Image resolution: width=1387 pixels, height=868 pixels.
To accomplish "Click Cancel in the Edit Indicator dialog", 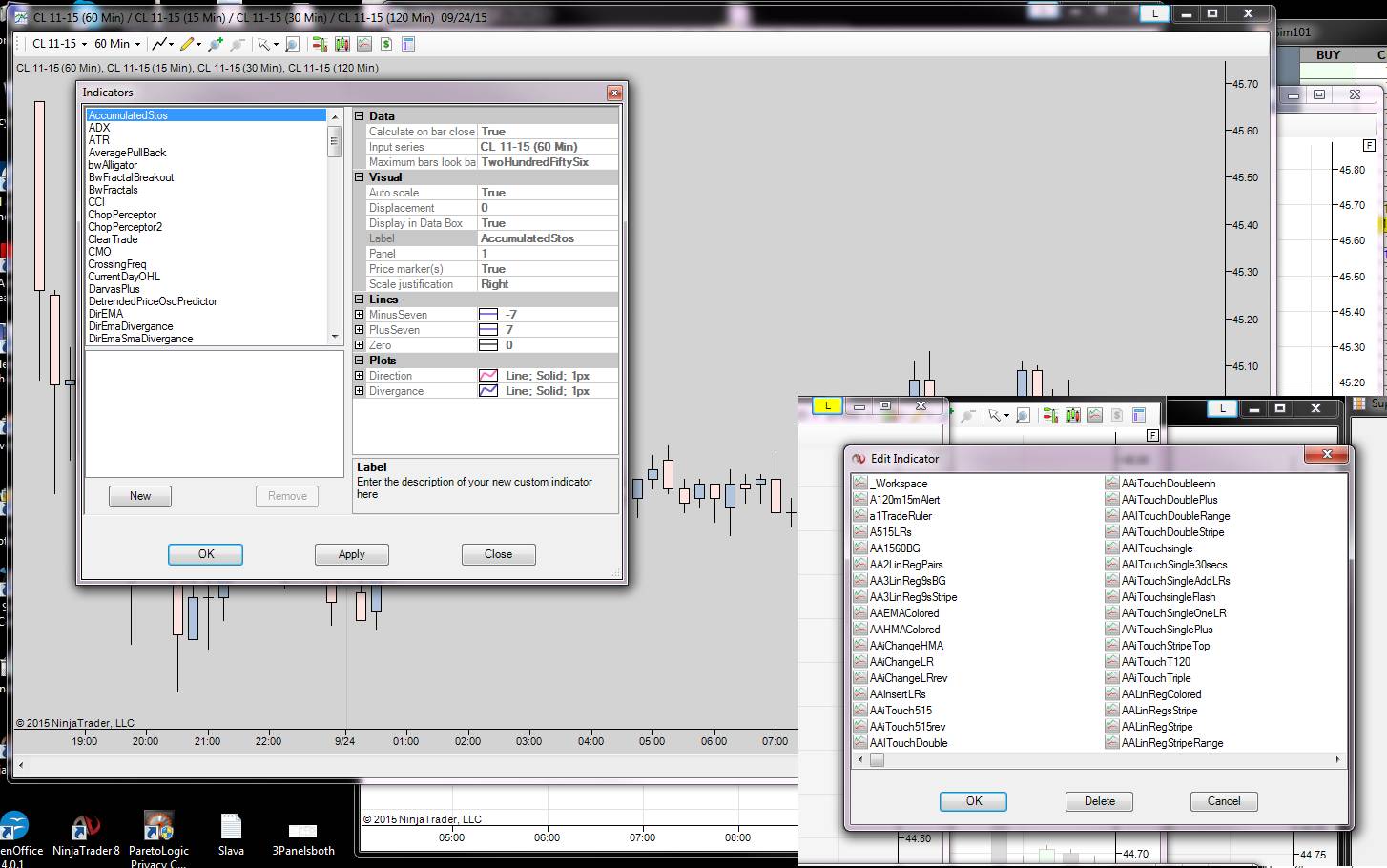I will click(x=1224, y=801).
